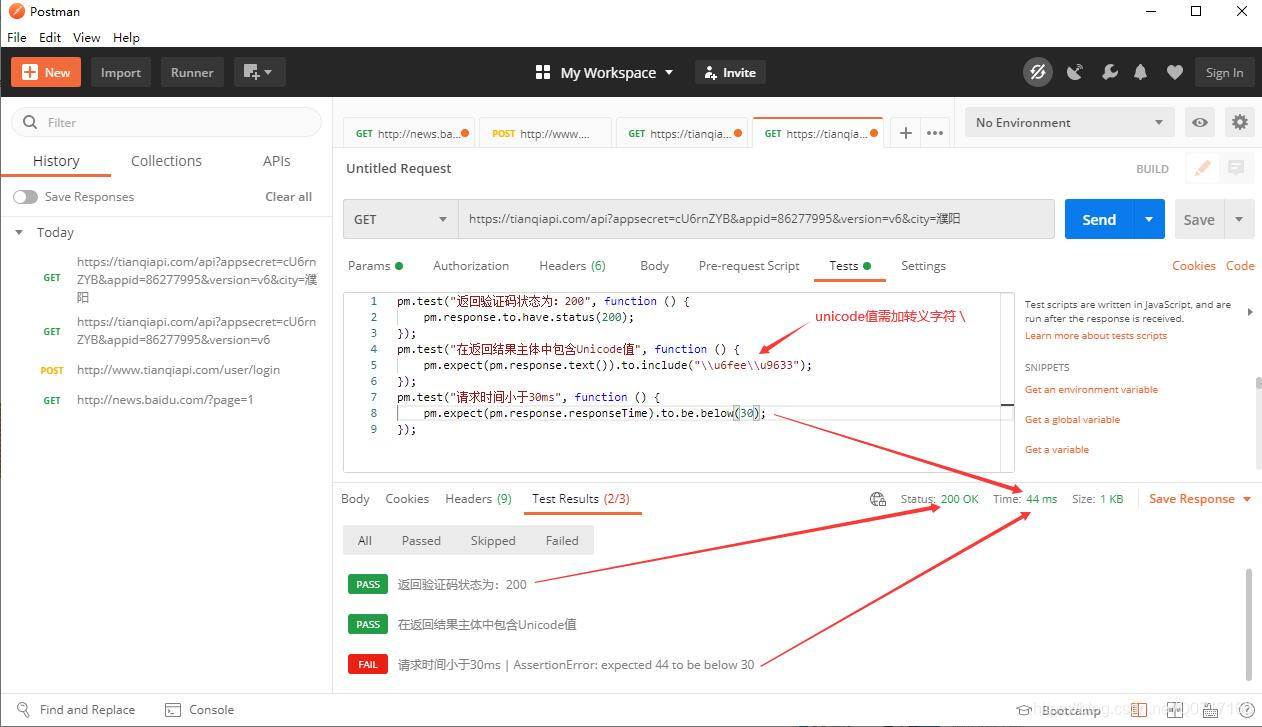This screenshot has height=727, width=1262.
Task: Click the Sign In button
Action: [1224, 72]
